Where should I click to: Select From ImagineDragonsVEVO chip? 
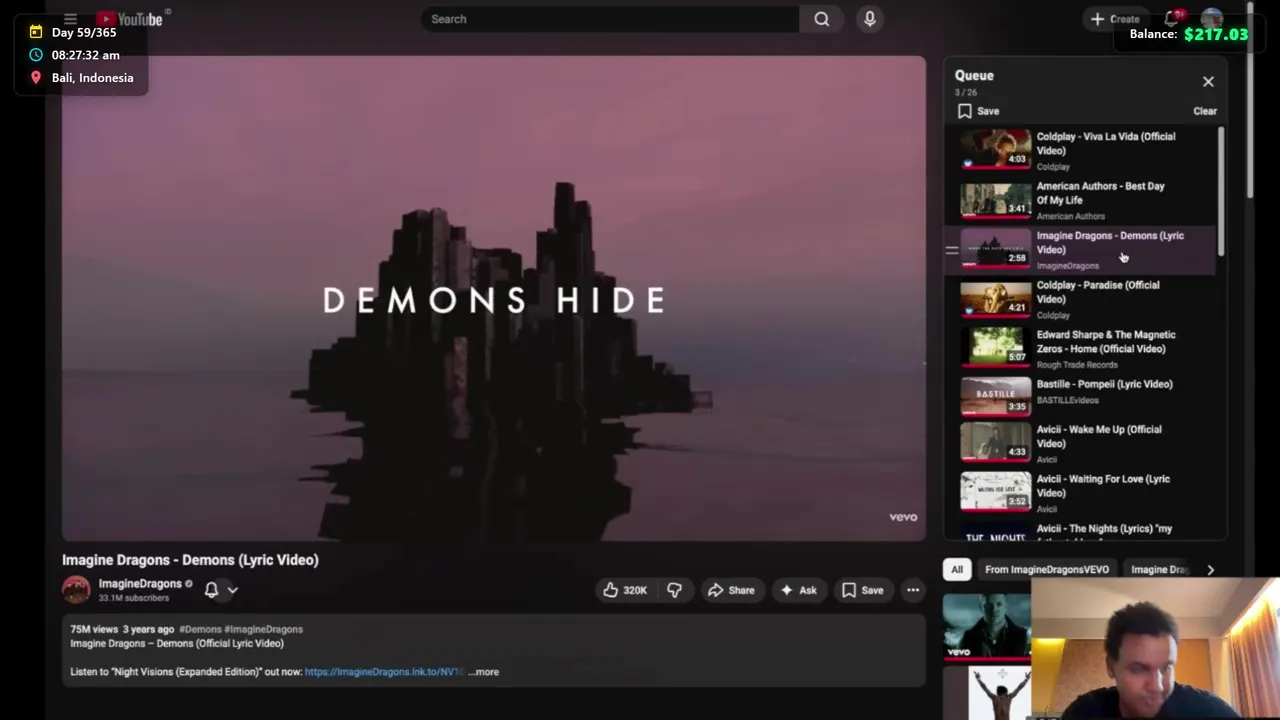pos(1047,569)
